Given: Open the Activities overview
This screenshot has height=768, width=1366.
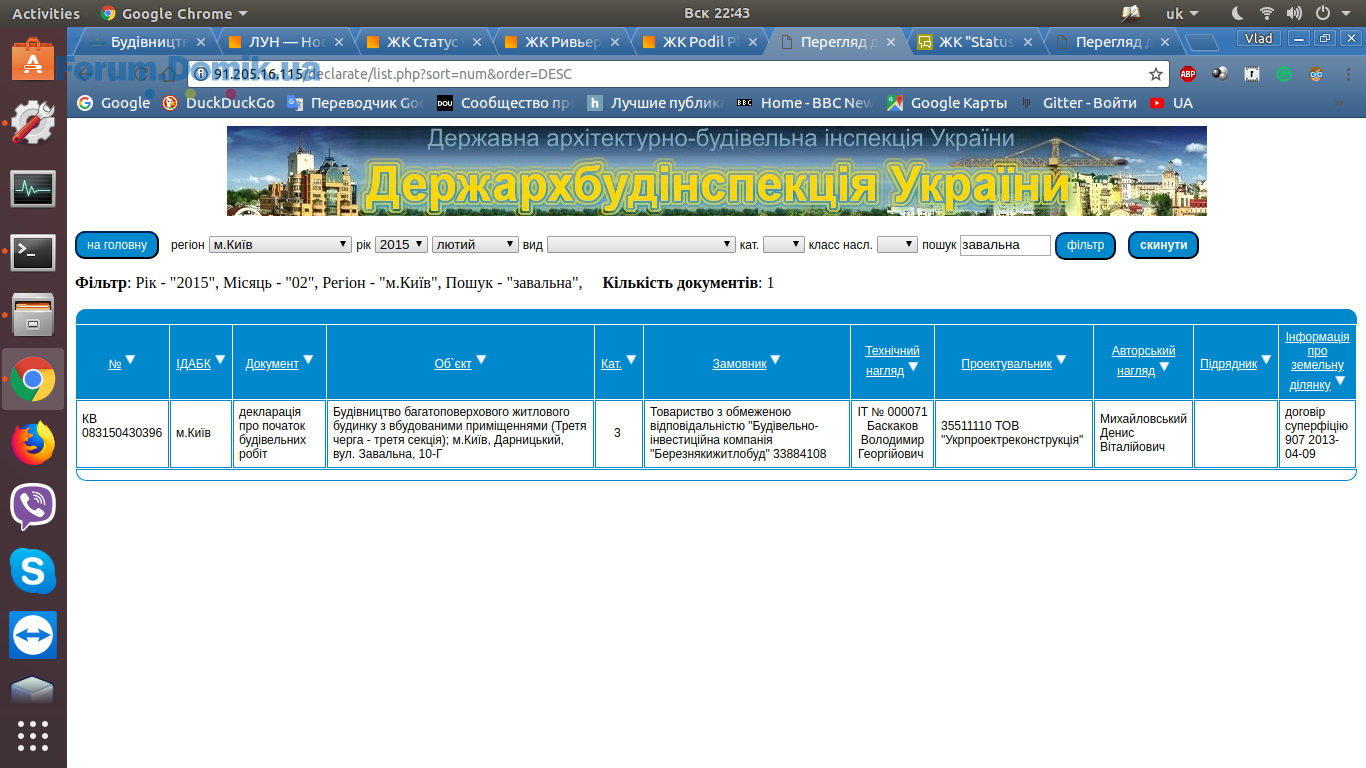Looking at the screenshot, I should pos(46,13).
